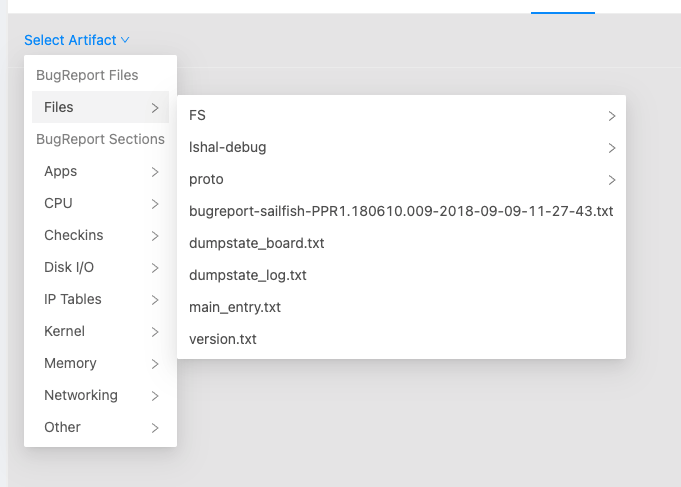This screenshot has height=487, width=681.
Task: Click the arrow next to Disk I/O
Action: (x=155, y=267)
